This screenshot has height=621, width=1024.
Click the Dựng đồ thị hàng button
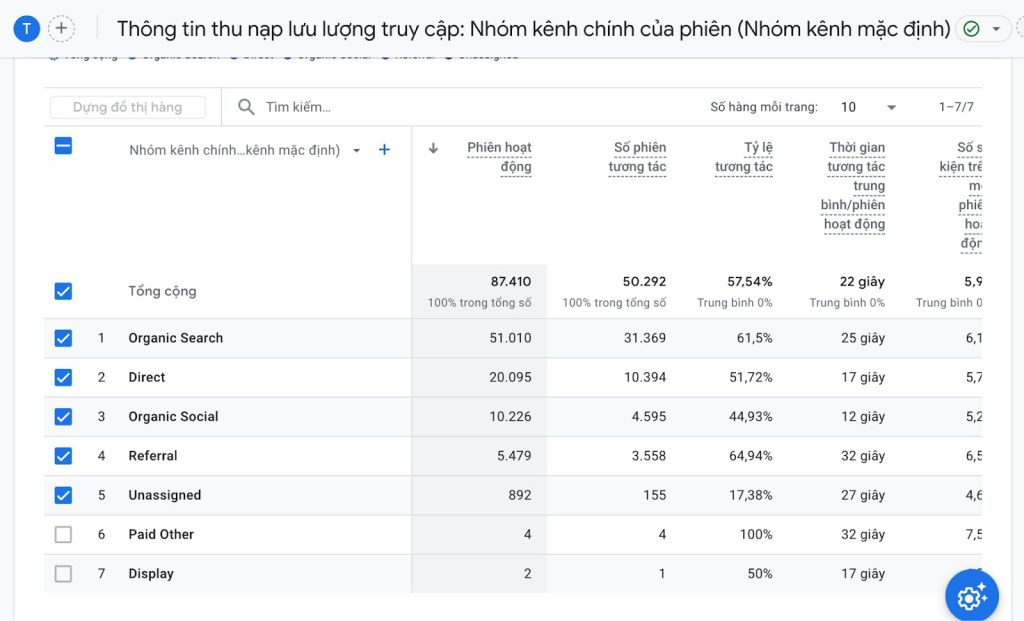pyautogui.click(x=127, y=106)
